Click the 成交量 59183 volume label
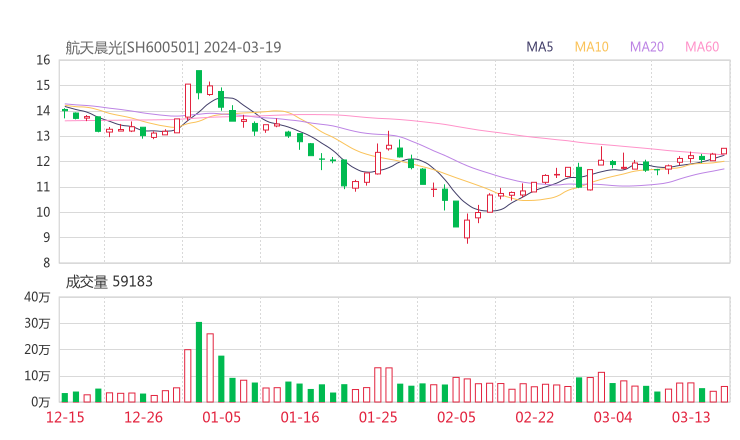 (x=109, y=282)
